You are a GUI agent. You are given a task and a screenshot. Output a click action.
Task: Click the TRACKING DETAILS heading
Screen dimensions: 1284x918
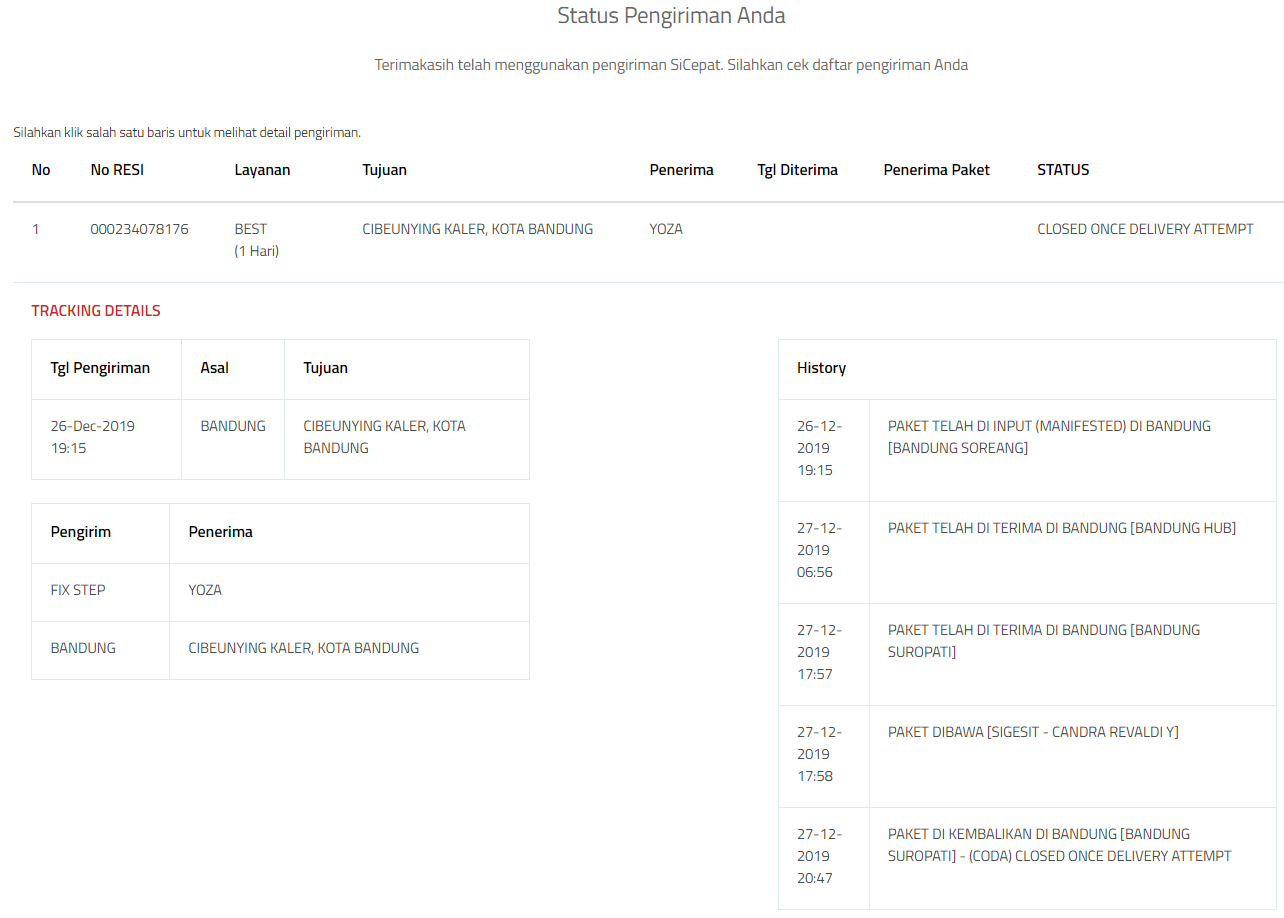pos(96,311)
